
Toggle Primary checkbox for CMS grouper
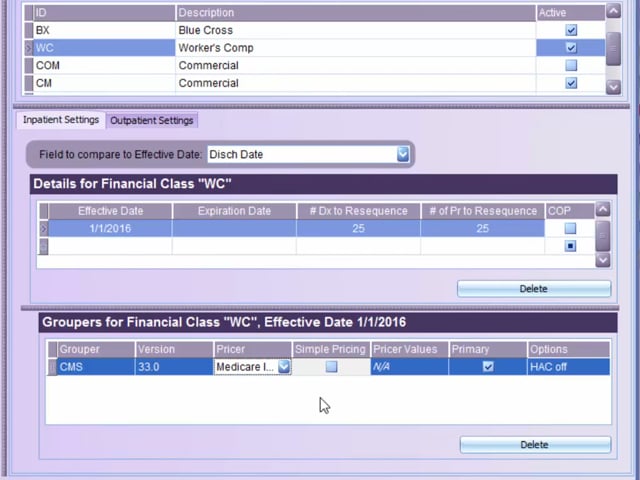pos(488,367)
